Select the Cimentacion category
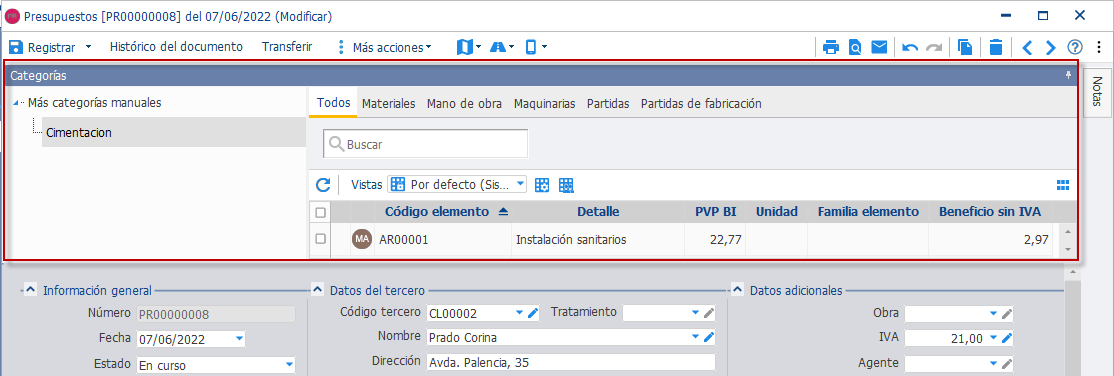Image resolution: width=1114 pixels, height=376 pixels. click(173, 132)
